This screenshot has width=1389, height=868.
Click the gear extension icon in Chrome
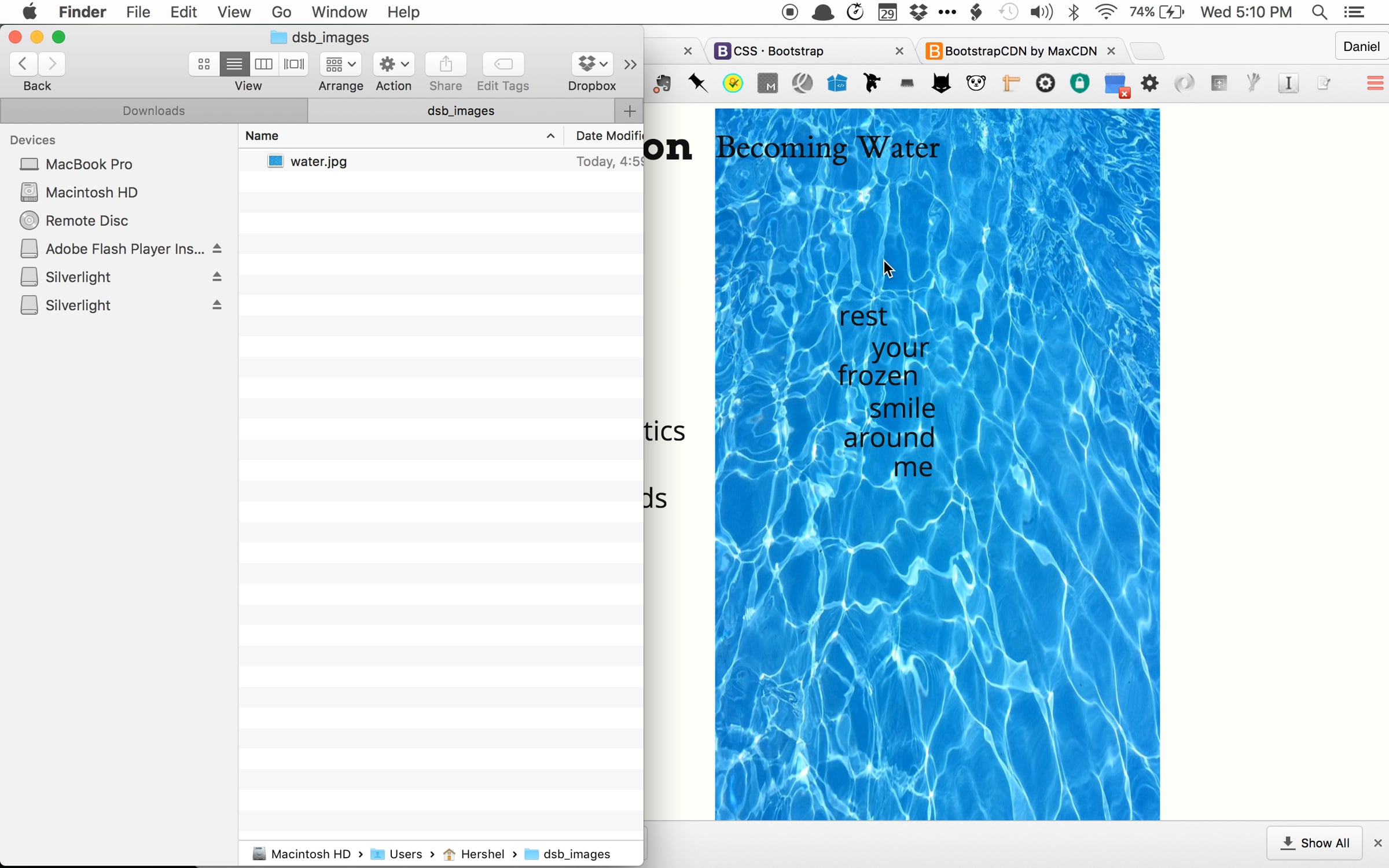pos(1149,84)
